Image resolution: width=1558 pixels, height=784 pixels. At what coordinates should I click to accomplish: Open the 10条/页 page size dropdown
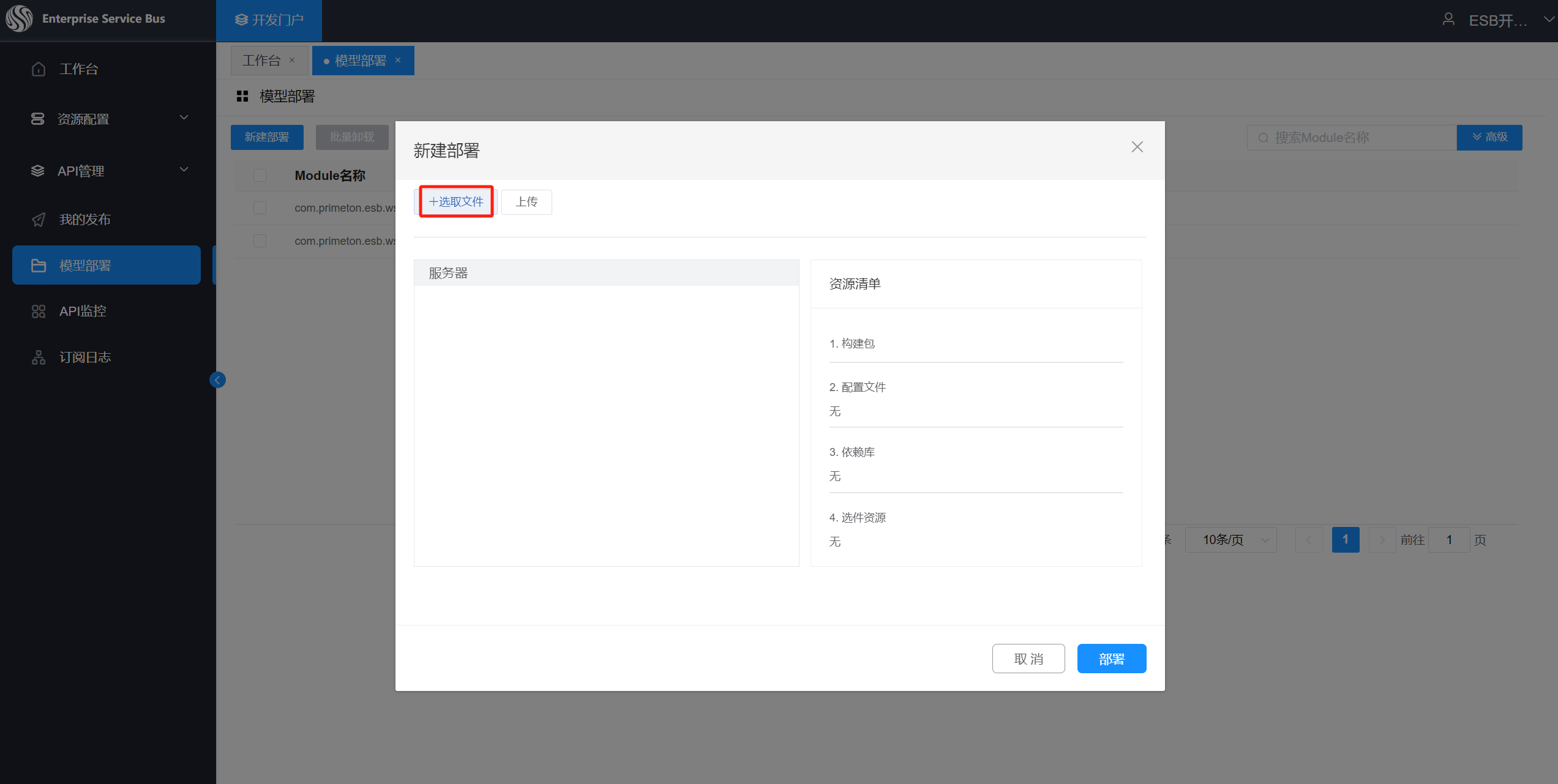point(1230,540)
